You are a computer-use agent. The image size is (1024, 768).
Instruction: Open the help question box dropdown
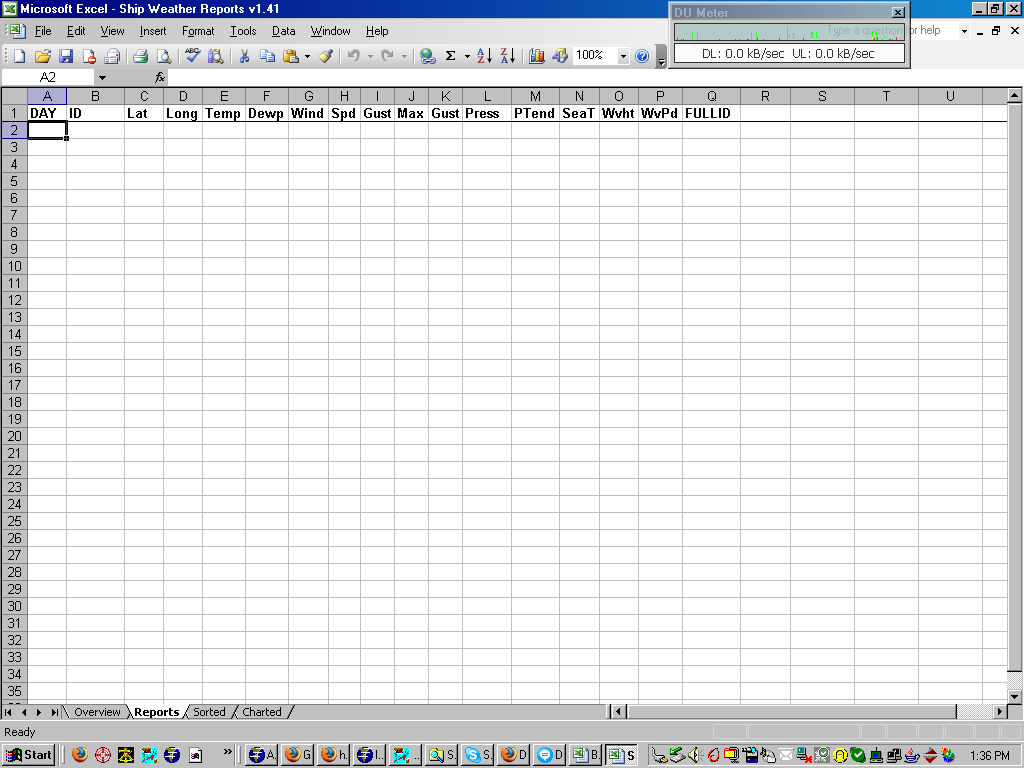tap(964, 31)
